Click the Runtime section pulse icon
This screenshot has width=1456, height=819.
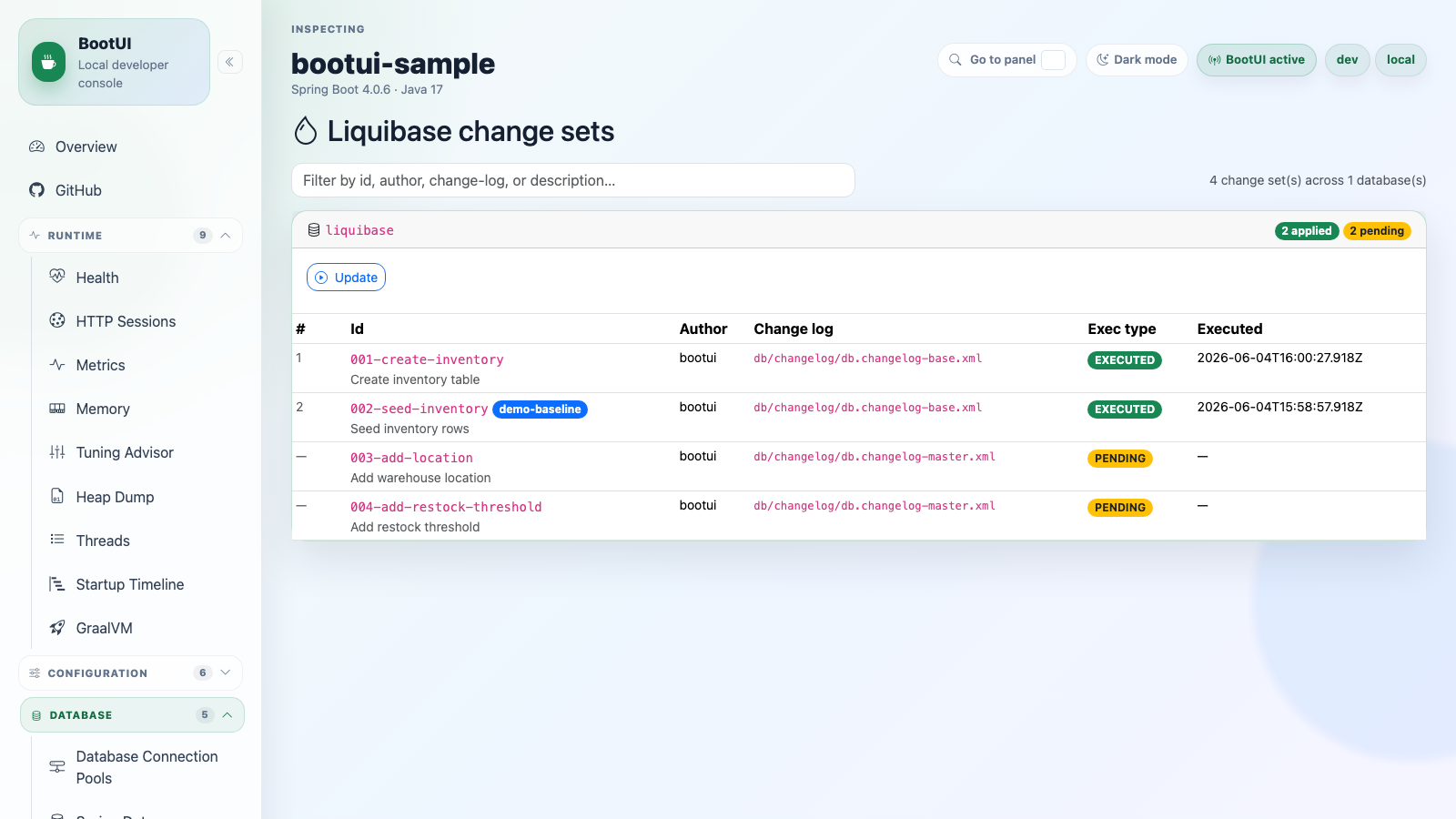point(35,235)
